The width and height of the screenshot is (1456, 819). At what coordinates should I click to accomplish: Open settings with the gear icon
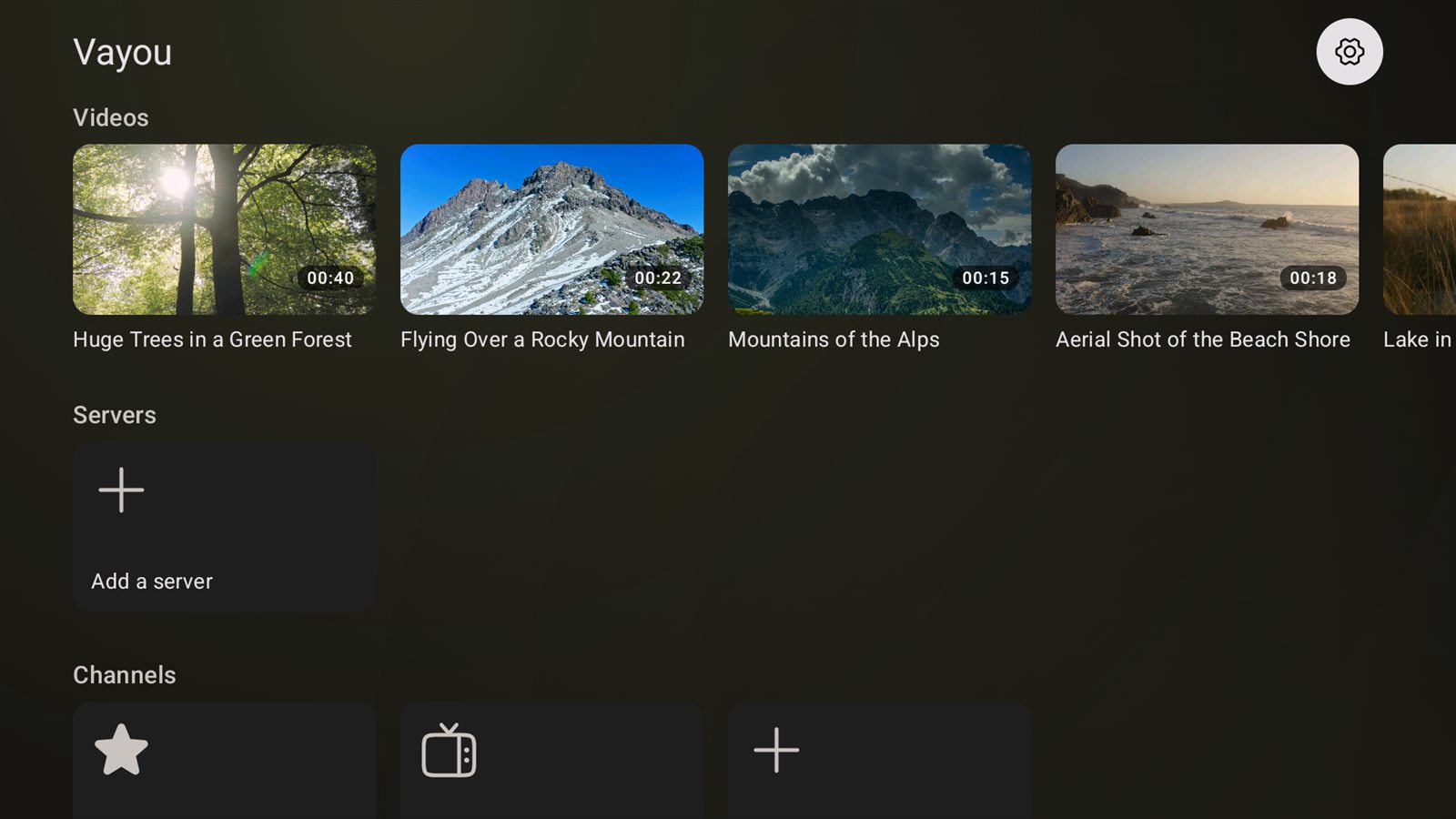(1350, 52)
